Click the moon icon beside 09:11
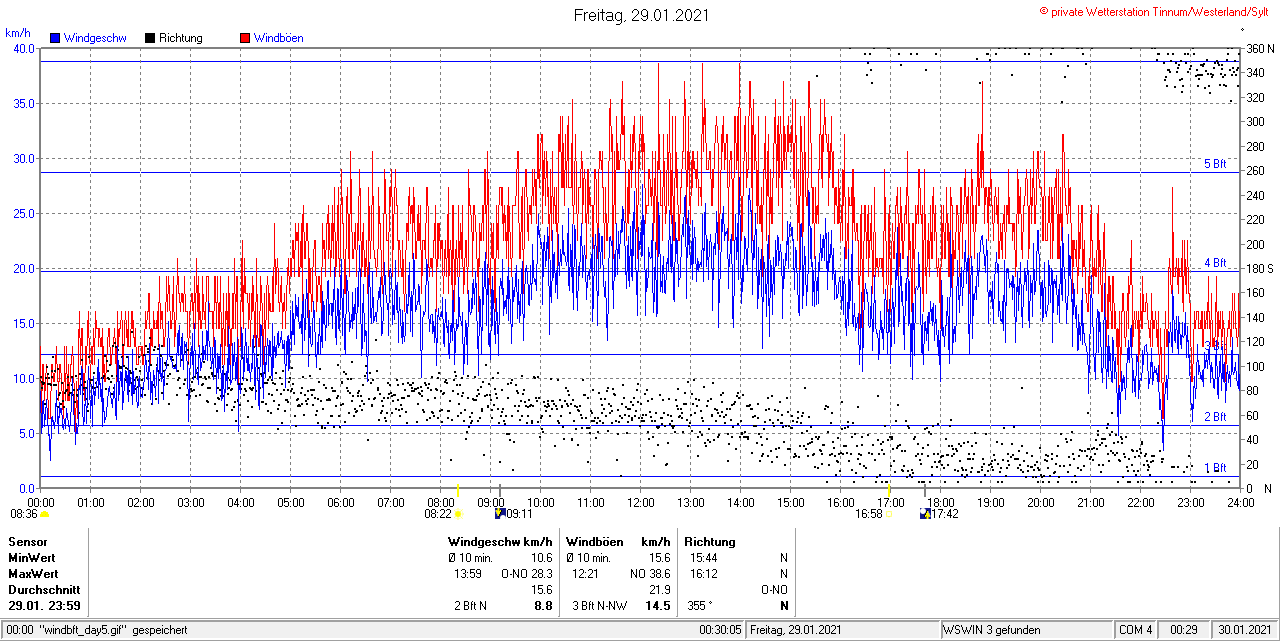Screen dimensions: 1280x641 pyautogui.click(x=500, y=514)
